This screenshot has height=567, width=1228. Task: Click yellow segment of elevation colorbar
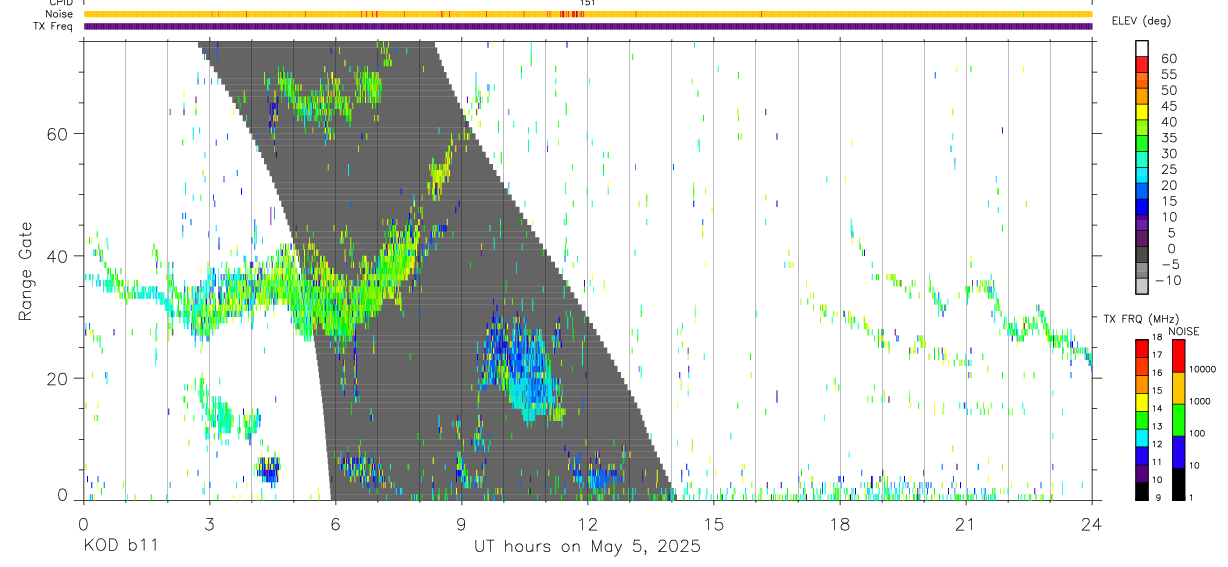[x=1142, y=112]
